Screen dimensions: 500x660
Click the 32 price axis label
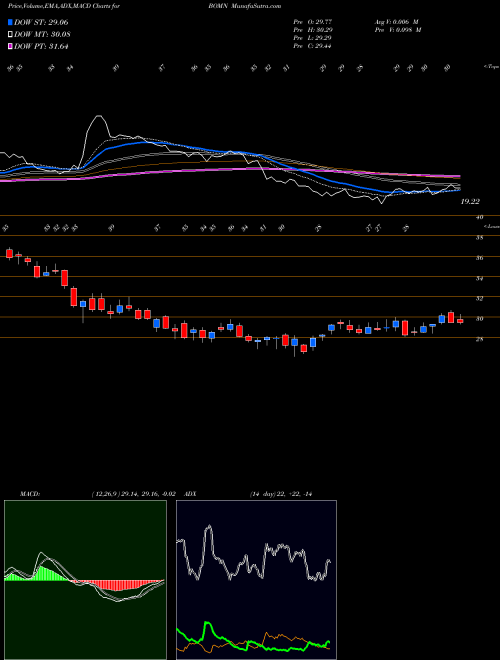[x=479, y=298]
